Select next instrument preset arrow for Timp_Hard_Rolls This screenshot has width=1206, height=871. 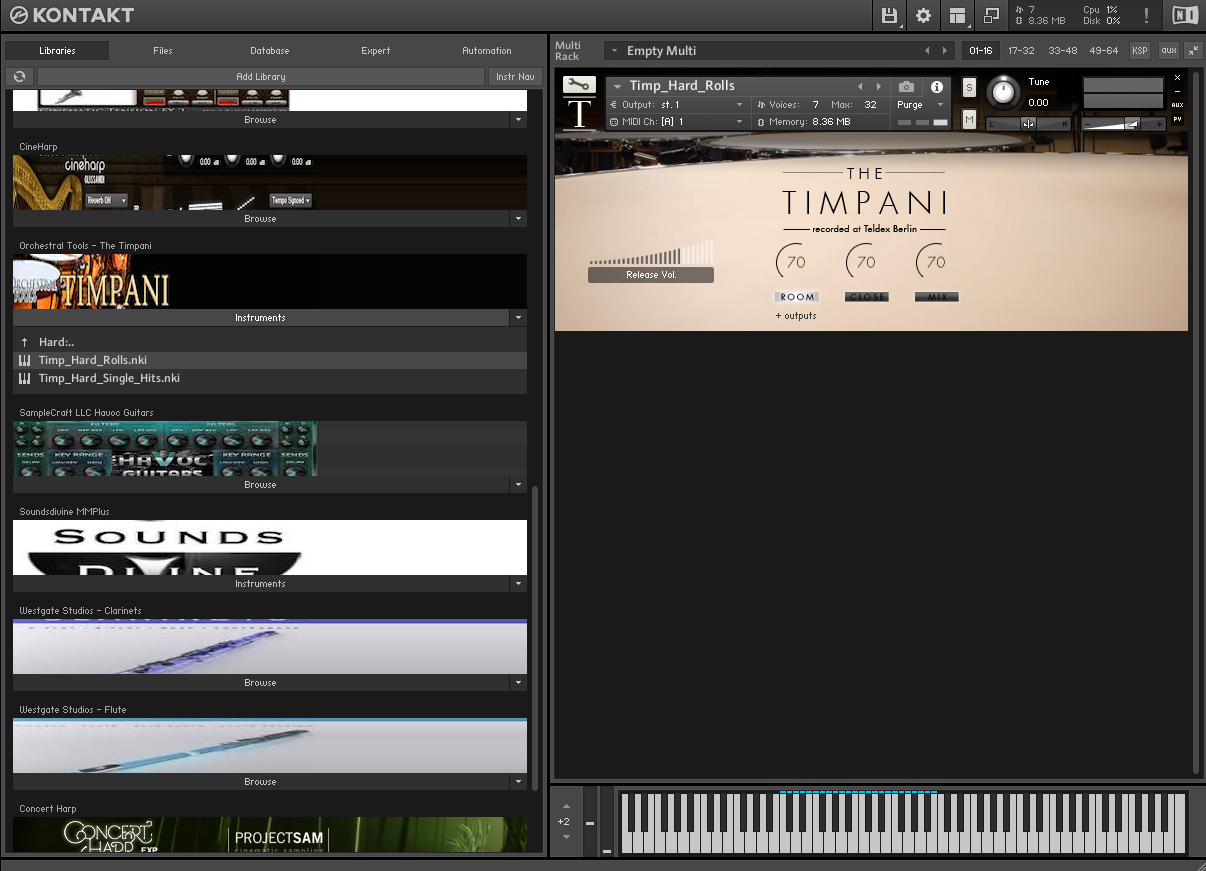(879, 87)
